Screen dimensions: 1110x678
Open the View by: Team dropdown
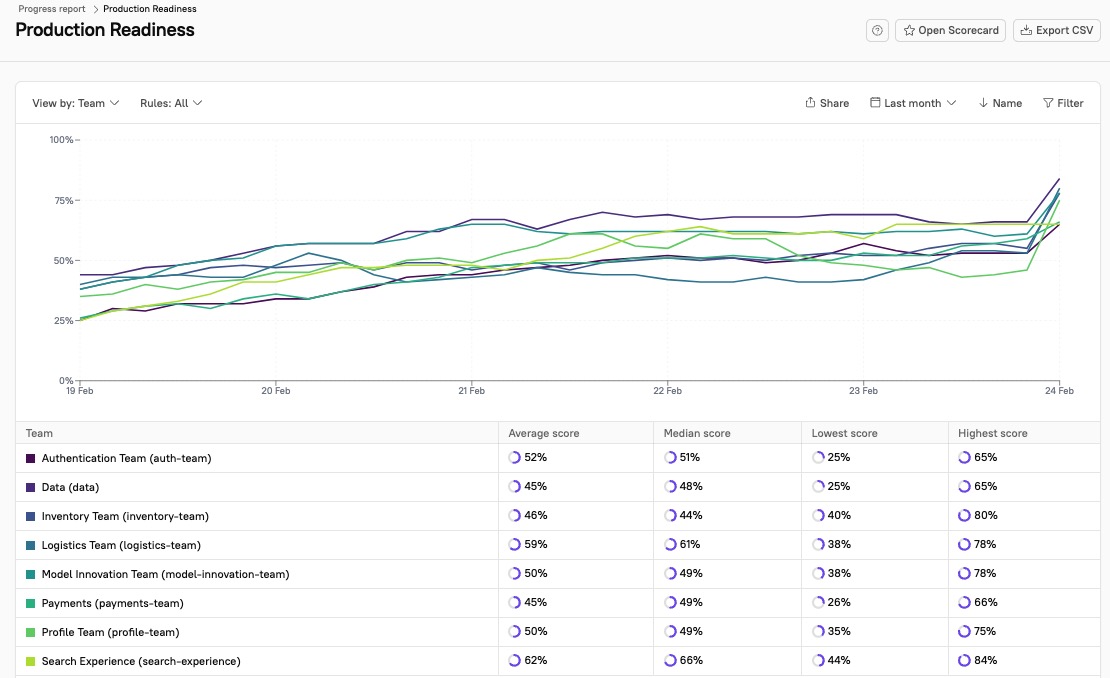click(76, 103)
